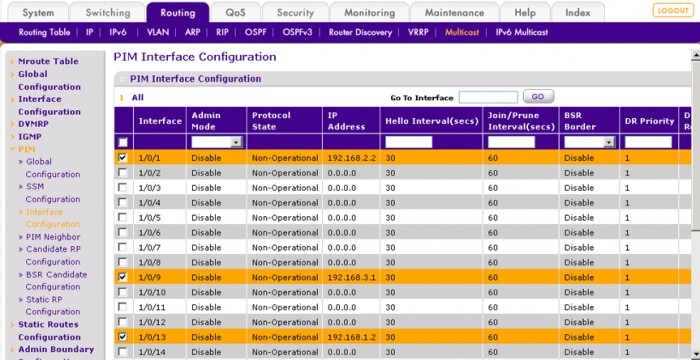Open the IP submenu item

pos(89,32)
